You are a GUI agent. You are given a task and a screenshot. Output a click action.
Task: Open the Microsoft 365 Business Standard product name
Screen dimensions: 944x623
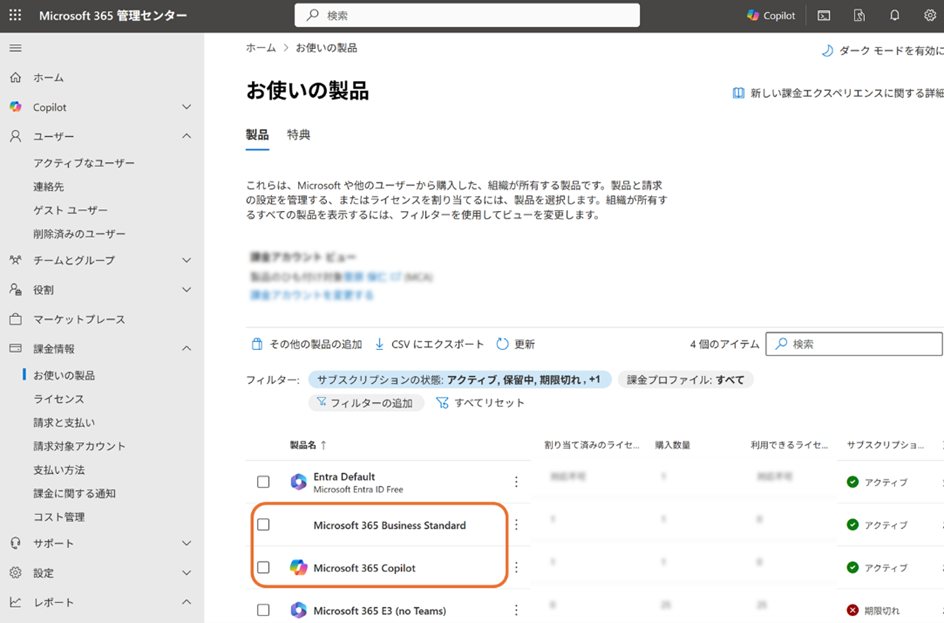(x=390, y=525)
